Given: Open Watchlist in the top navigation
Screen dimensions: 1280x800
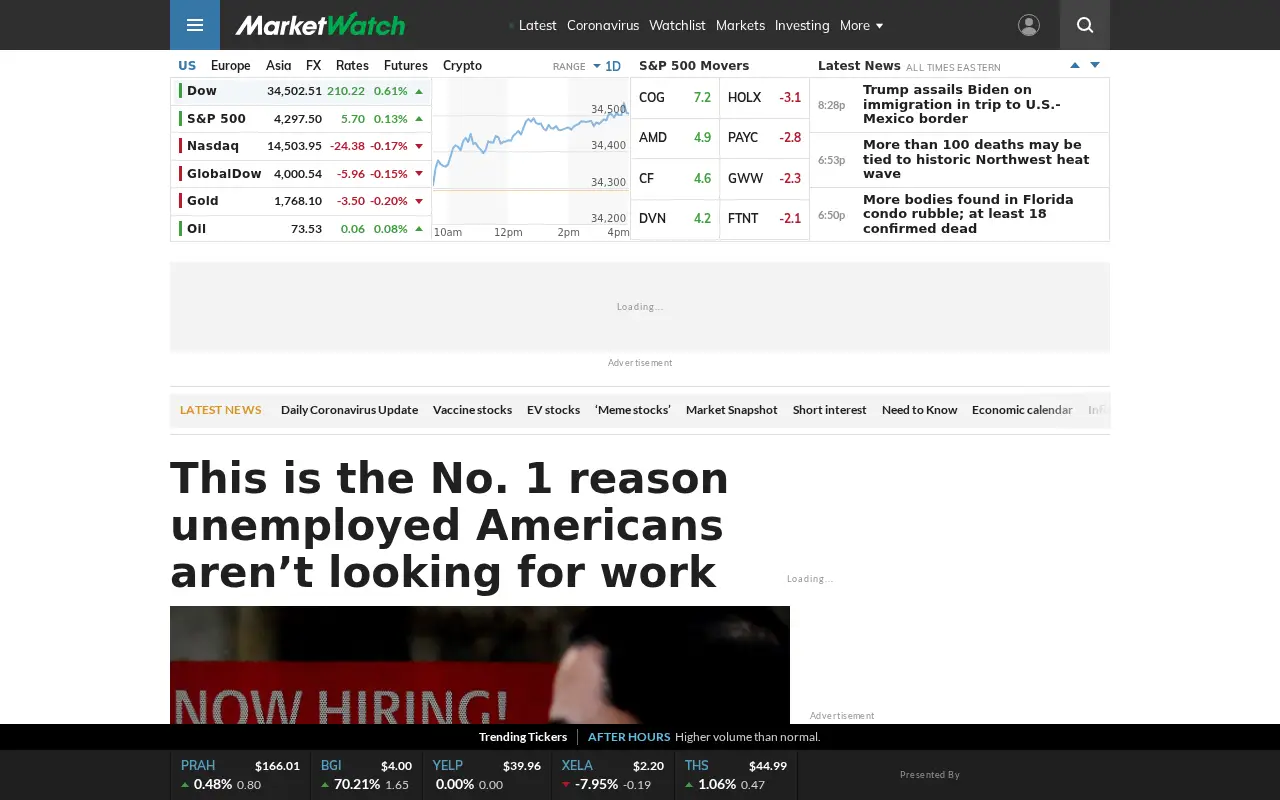Looking at the screenshot, I should 677,25.
